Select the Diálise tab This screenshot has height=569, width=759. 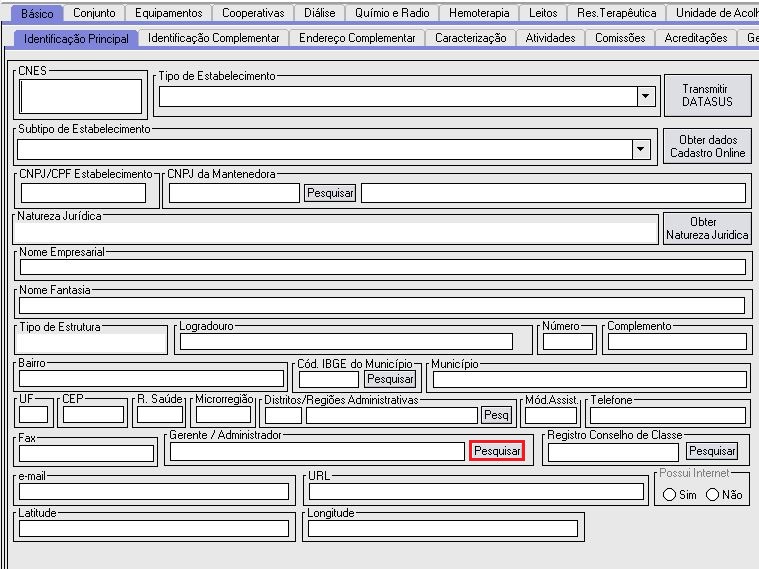tap(319, 13)
